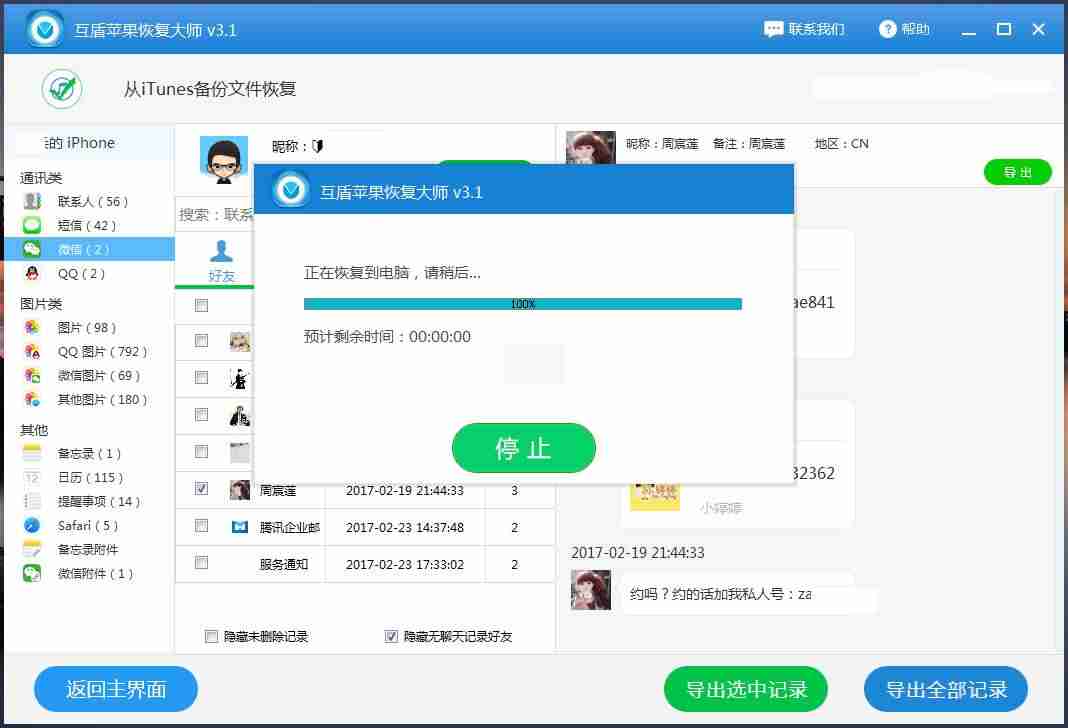Open the 微信 (2) category

[x=89, y=249]
